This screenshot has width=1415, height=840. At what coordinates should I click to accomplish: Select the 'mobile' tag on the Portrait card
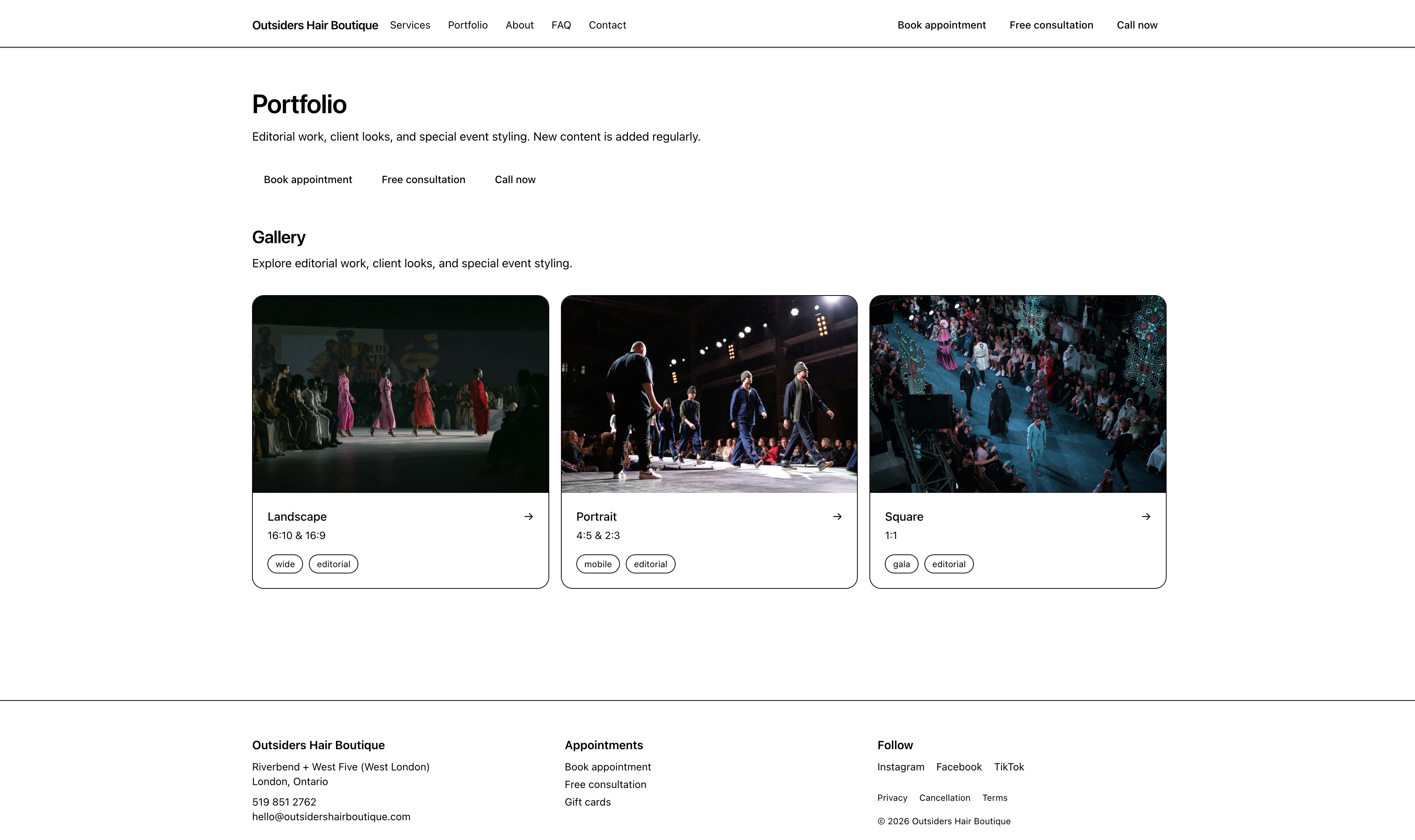point(597,564)
